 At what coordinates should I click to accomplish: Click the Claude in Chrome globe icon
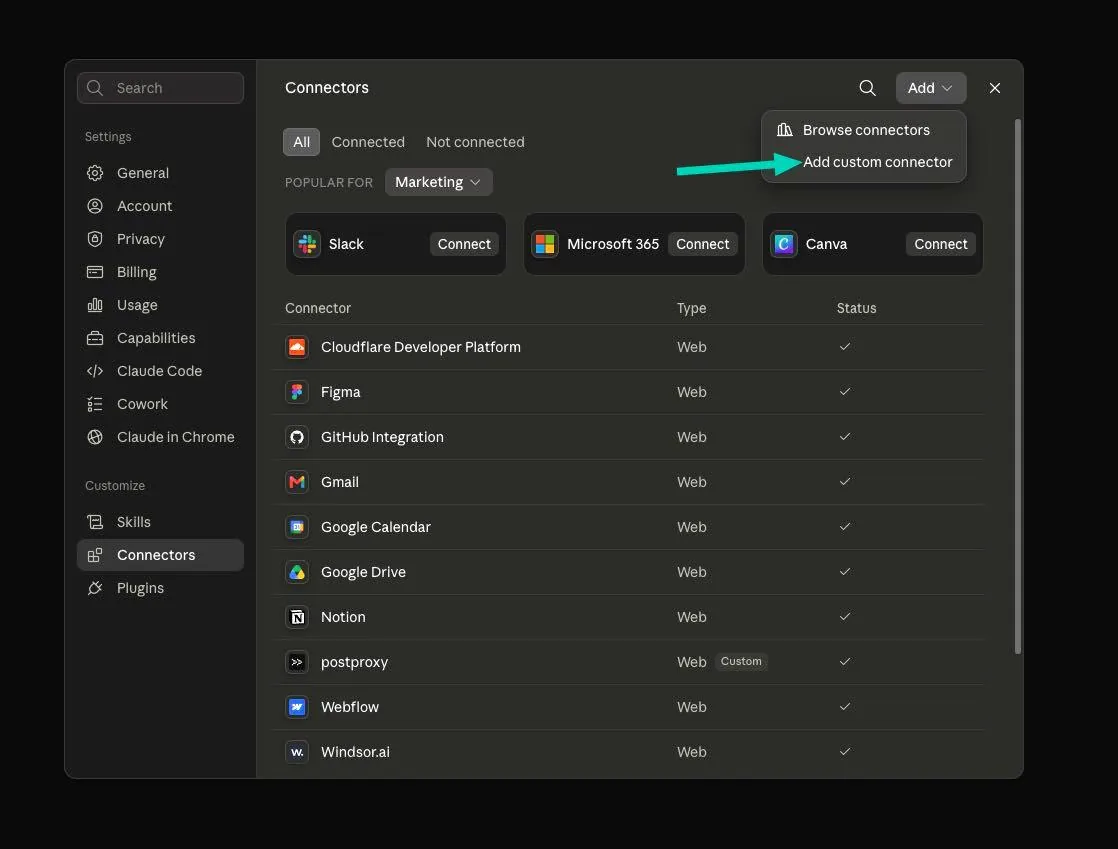click(x=95, y=437)
